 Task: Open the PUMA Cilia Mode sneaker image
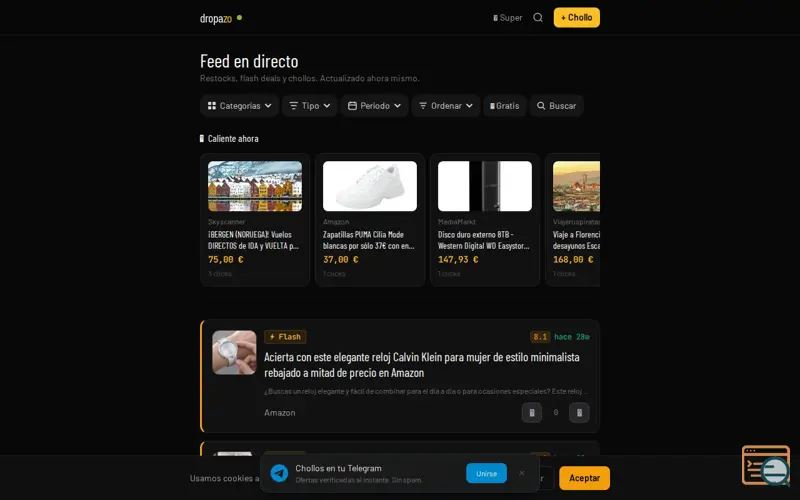[370, 186]
